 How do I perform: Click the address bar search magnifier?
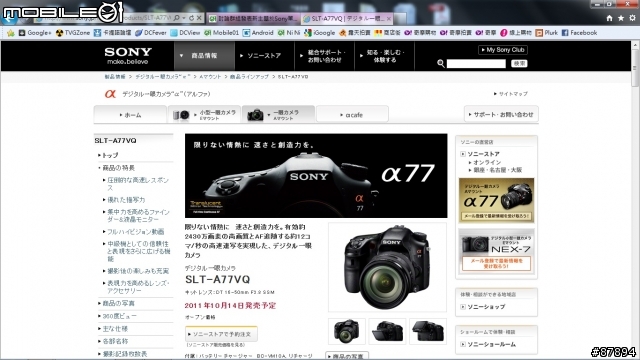pyautogui.click(x=177, y=18)
